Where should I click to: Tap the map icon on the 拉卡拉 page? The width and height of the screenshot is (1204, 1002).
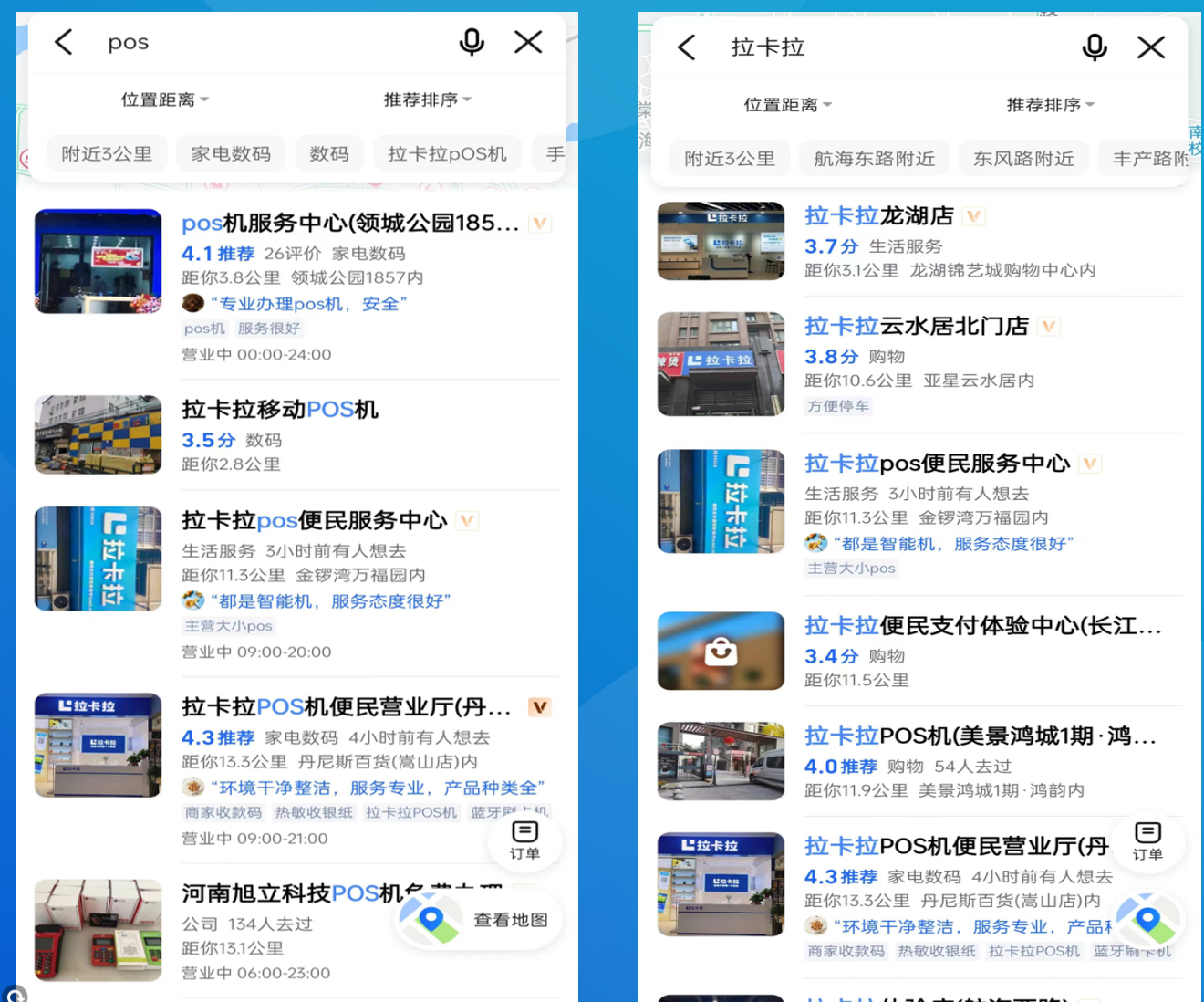(1148, 920)
